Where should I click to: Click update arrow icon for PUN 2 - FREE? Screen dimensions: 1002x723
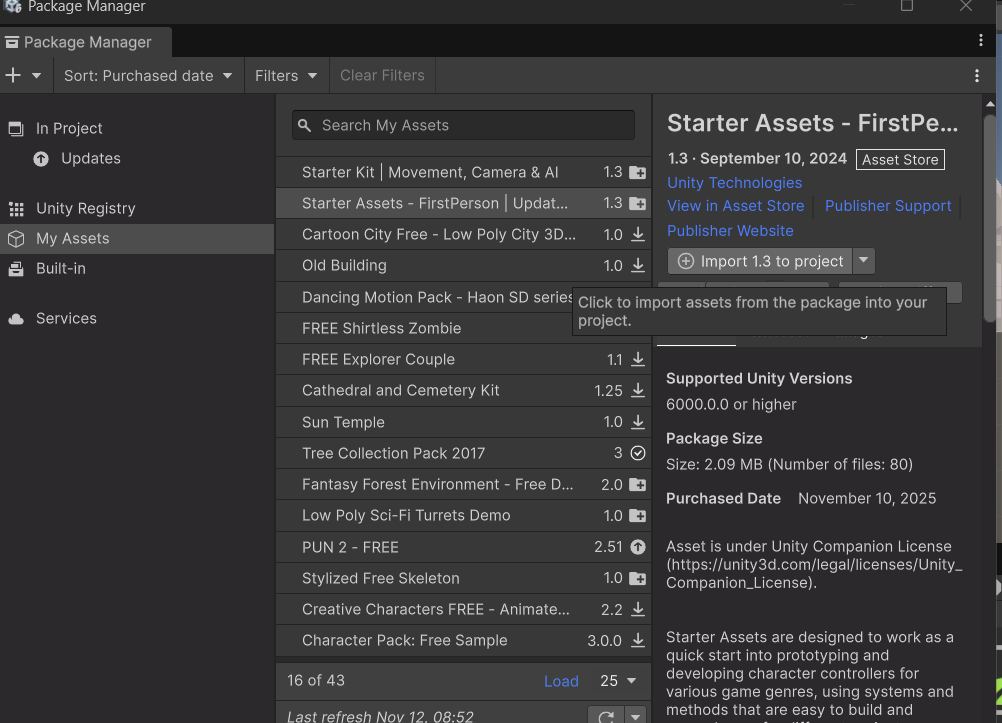(637, 547)
